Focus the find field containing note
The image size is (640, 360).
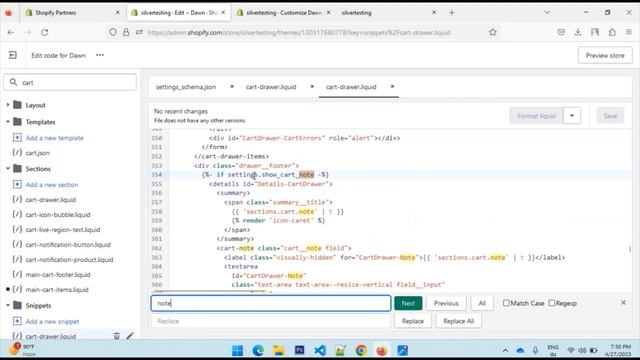(271, 303)
